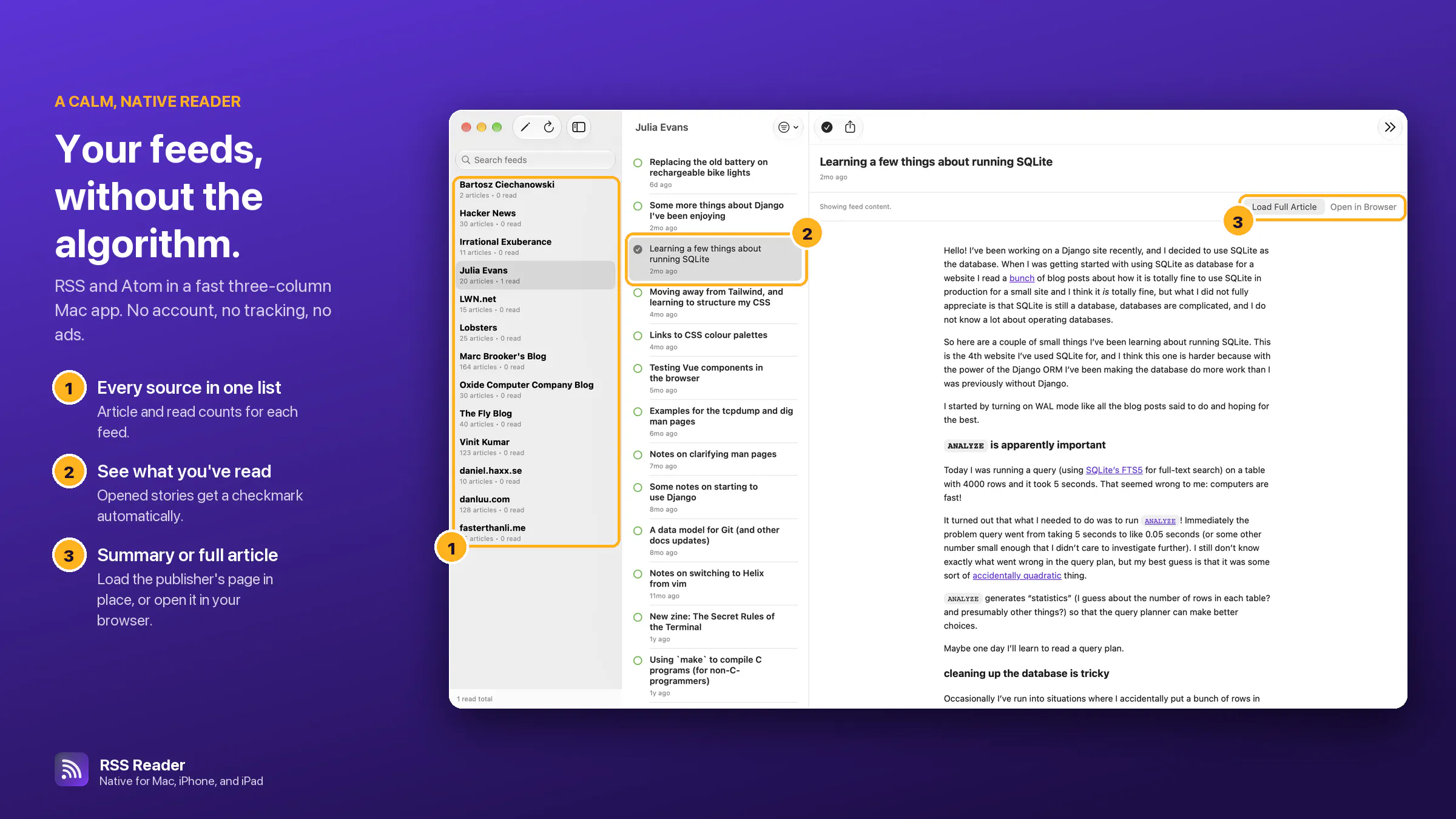The width and height of the screenshot is (1456, 819).
Task: Refresh feeds with the reload icon
Action: (548, 127)
